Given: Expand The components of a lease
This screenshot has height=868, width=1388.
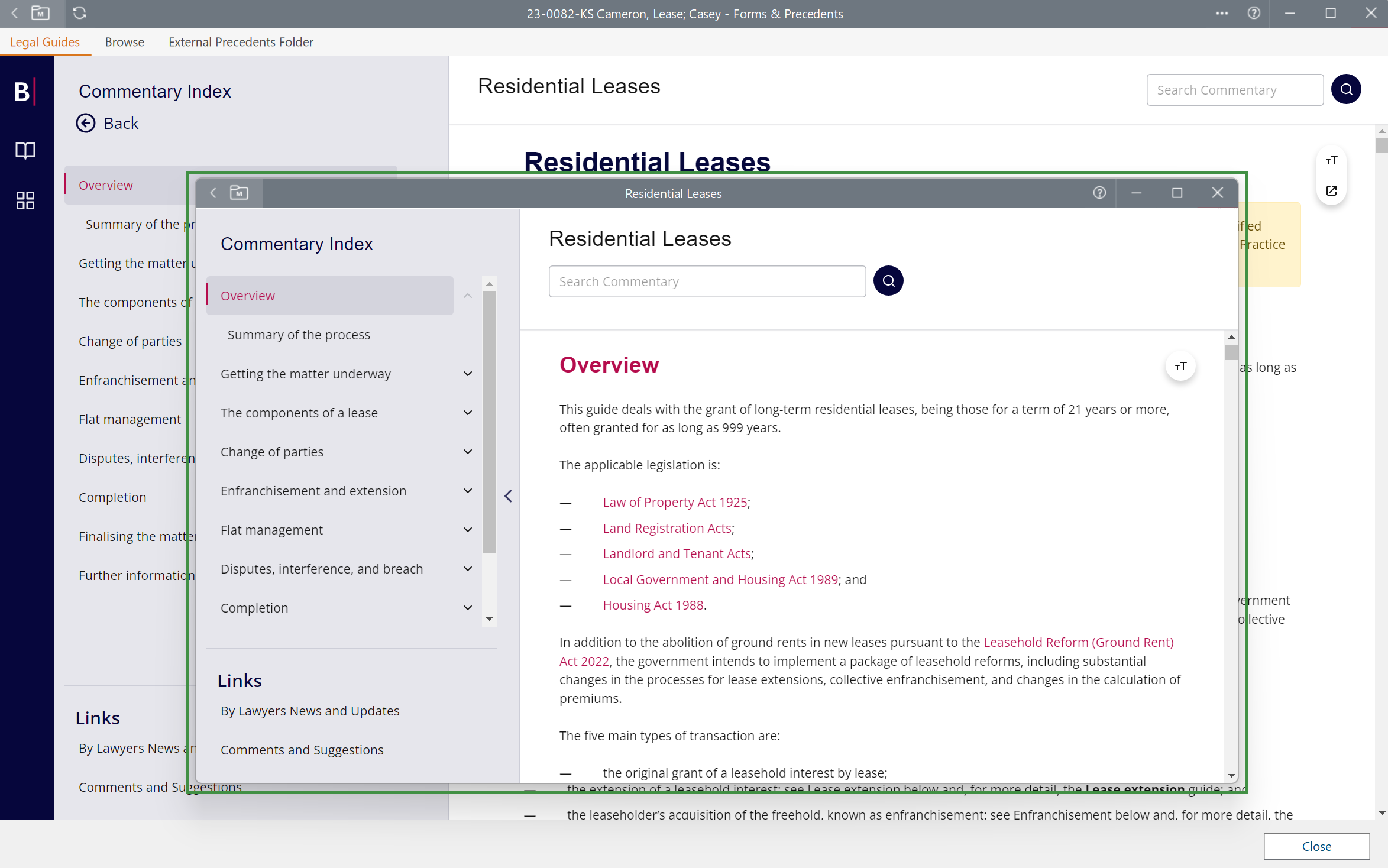Looking at the screenshot, I should [x=467, y=413].
